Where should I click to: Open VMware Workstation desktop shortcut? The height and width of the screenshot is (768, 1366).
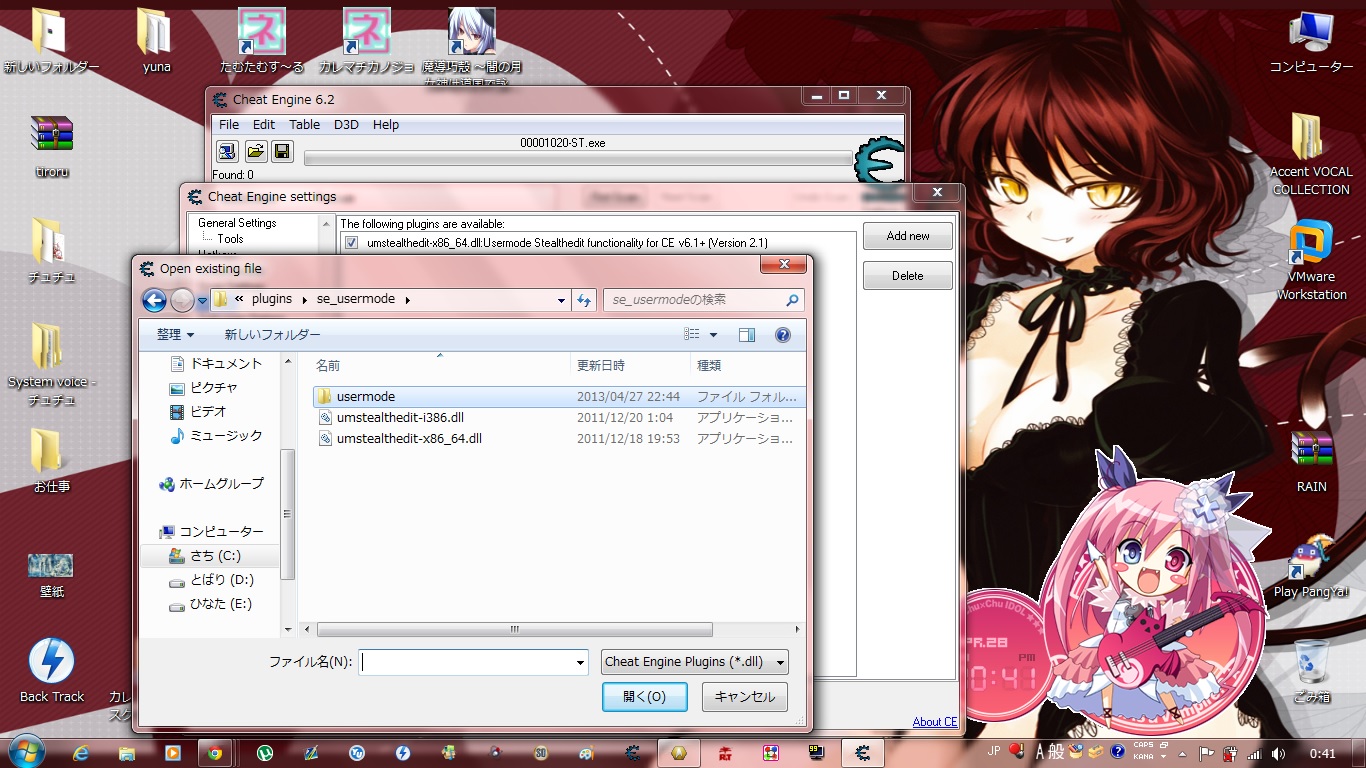1311,260
